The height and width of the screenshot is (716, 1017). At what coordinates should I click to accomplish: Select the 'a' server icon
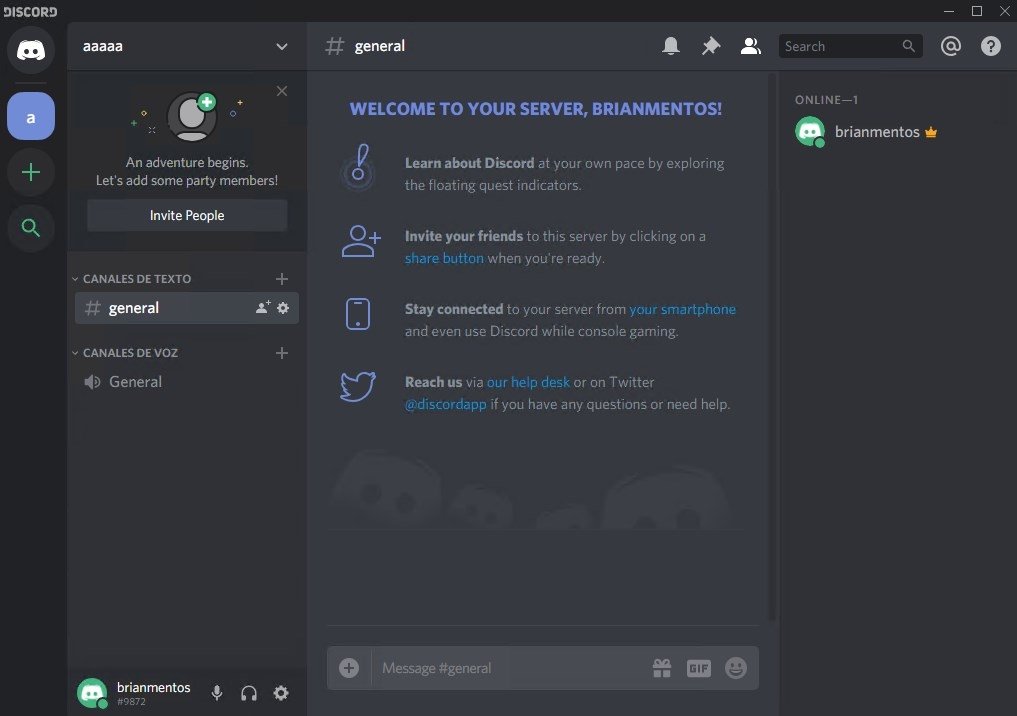click(x=30, y=116)
